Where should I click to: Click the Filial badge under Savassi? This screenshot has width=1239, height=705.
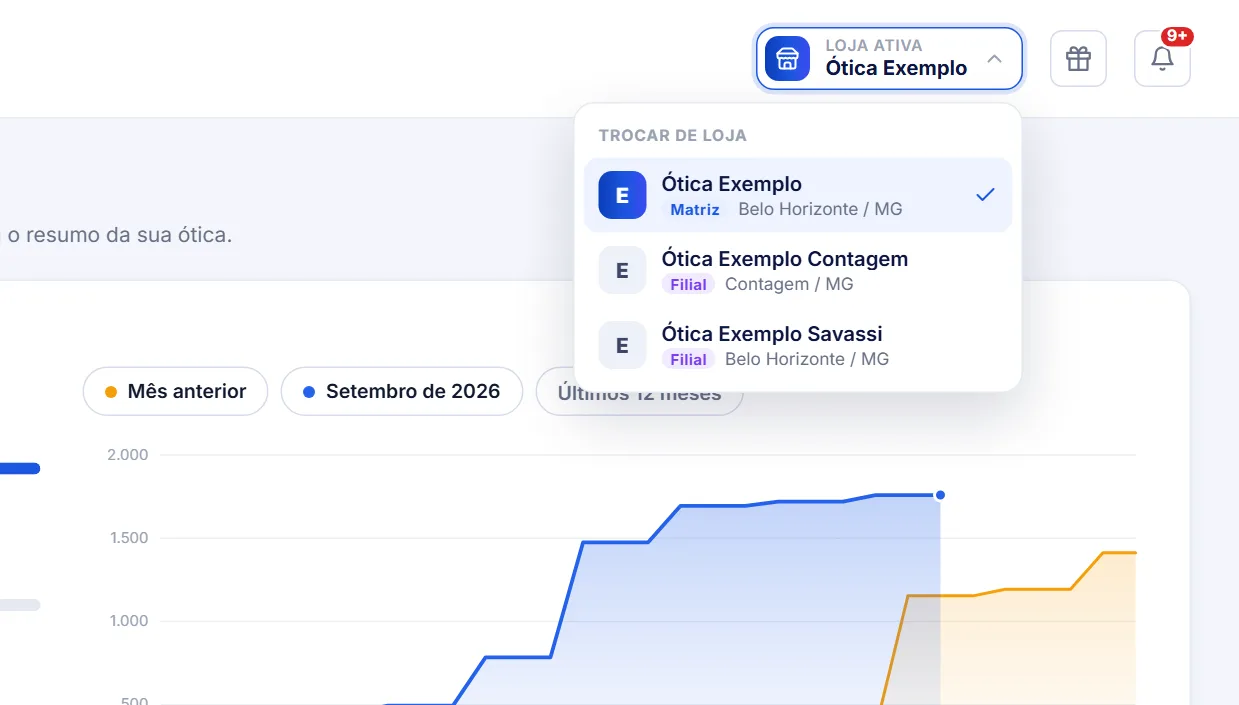point(688,360)
